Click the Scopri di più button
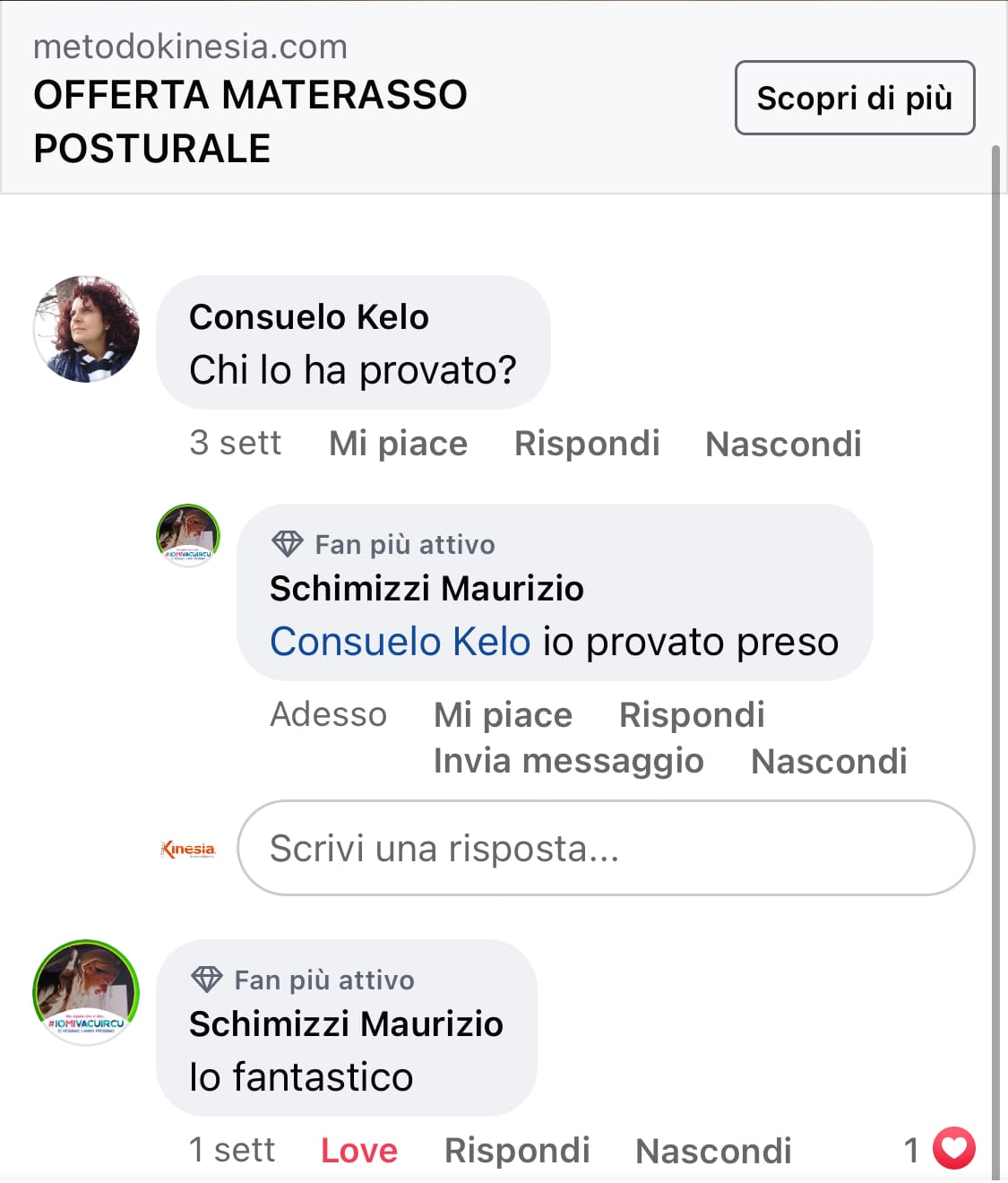Viewport: 1008px width, 1183px height. tap(854, 98)
